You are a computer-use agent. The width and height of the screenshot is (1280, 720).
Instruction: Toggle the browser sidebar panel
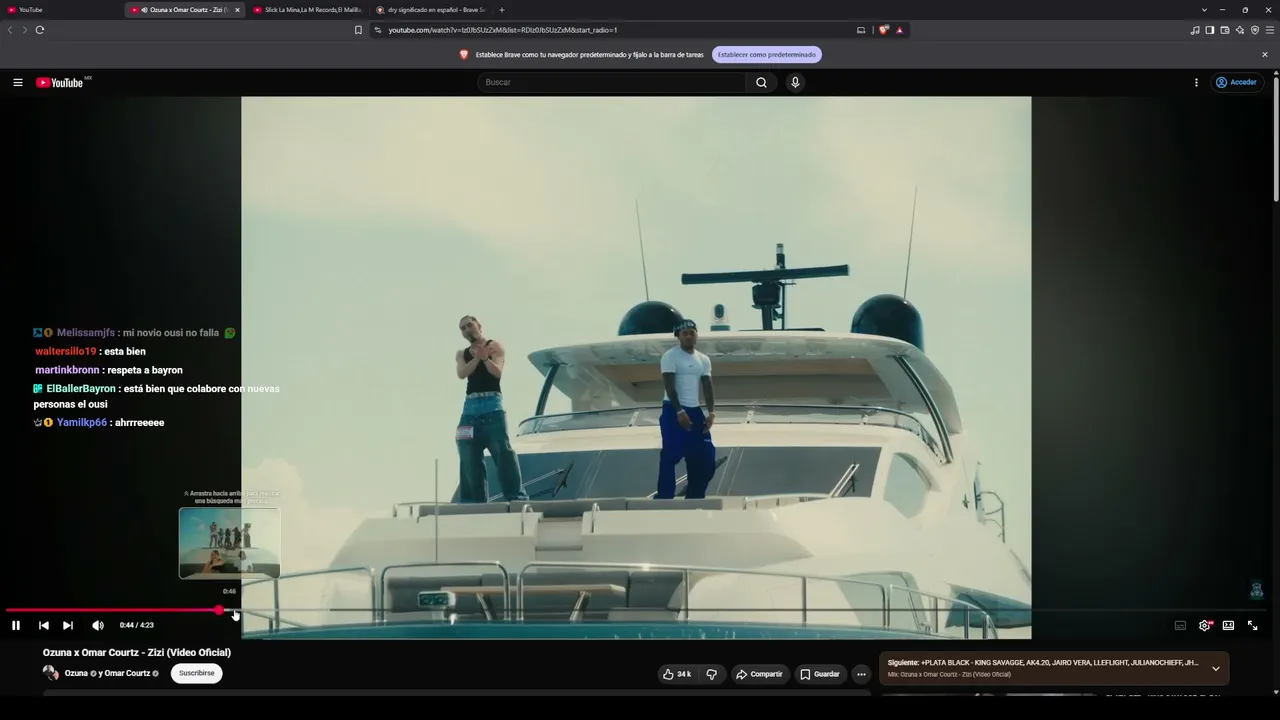[x=1210, y=30]
